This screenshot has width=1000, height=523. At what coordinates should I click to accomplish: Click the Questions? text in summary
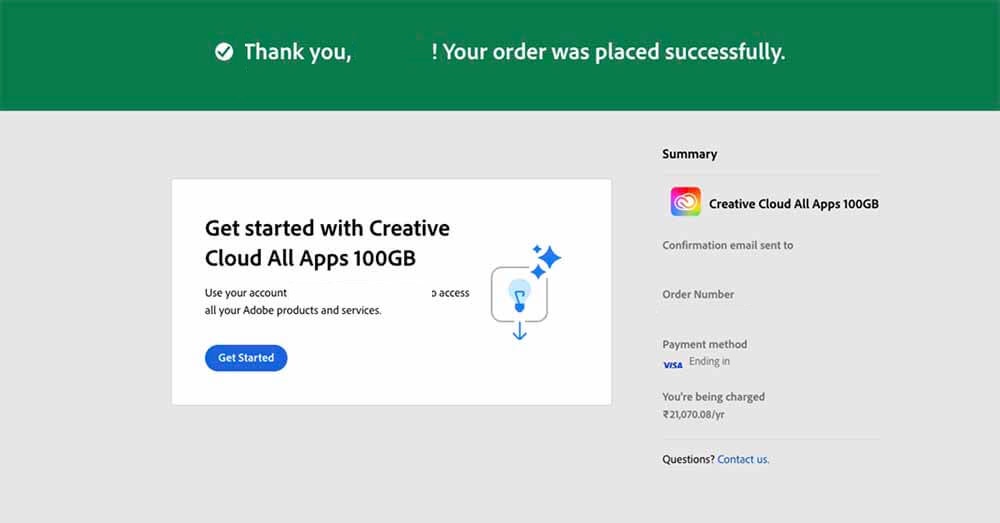pos(688,459)
